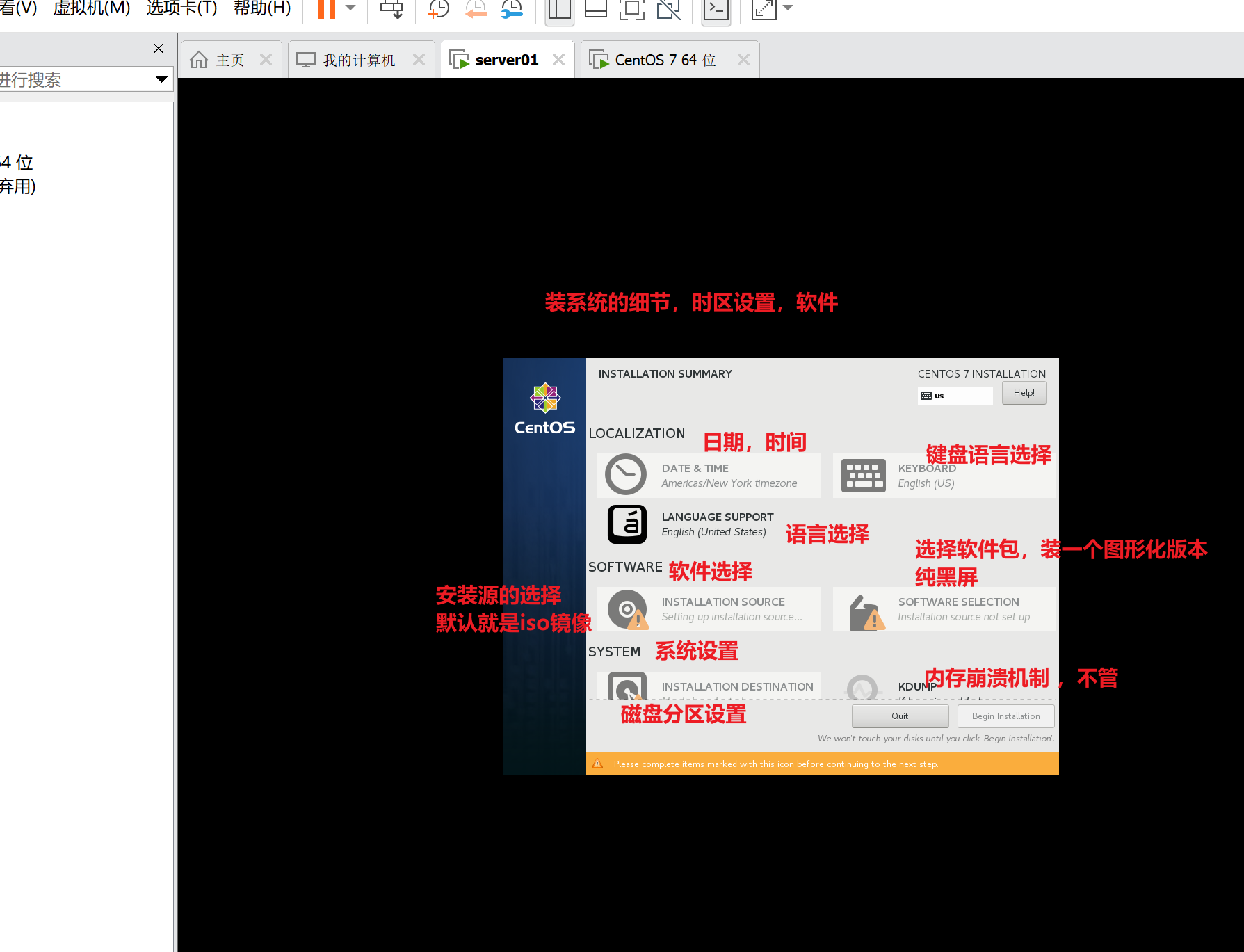Screen dimensions: 1244x952
Task: Open the 选项卡(T) menu
Action: coord(181,8)
